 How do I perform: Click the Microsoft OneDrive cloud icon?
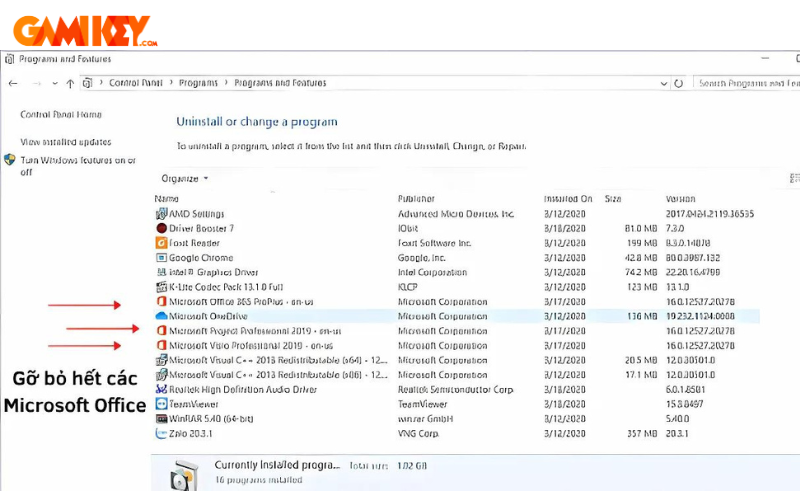pos(161,316)
